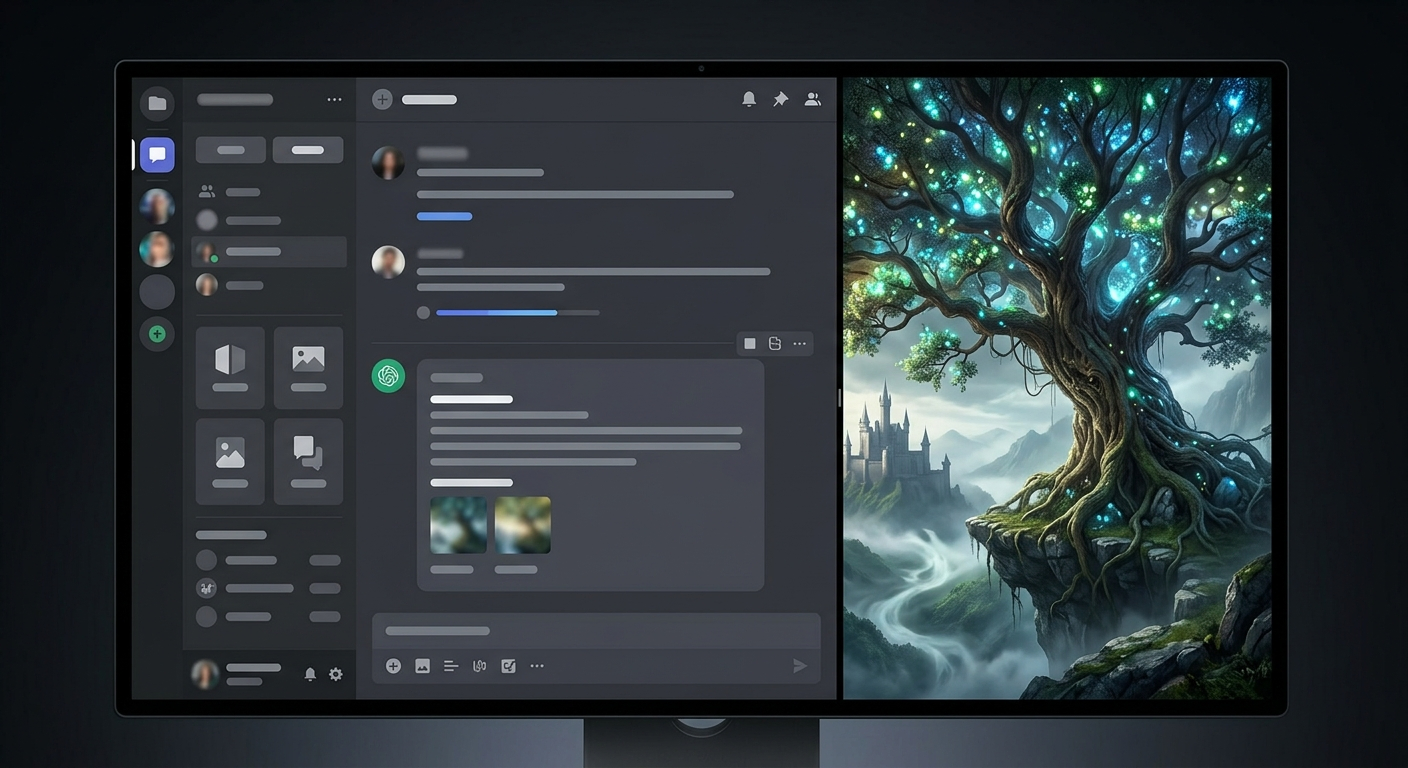Click the checkbox pencil icon in the composer toolbar
Viewport: 1408px width, 768px height.
[x=508, y=666]
